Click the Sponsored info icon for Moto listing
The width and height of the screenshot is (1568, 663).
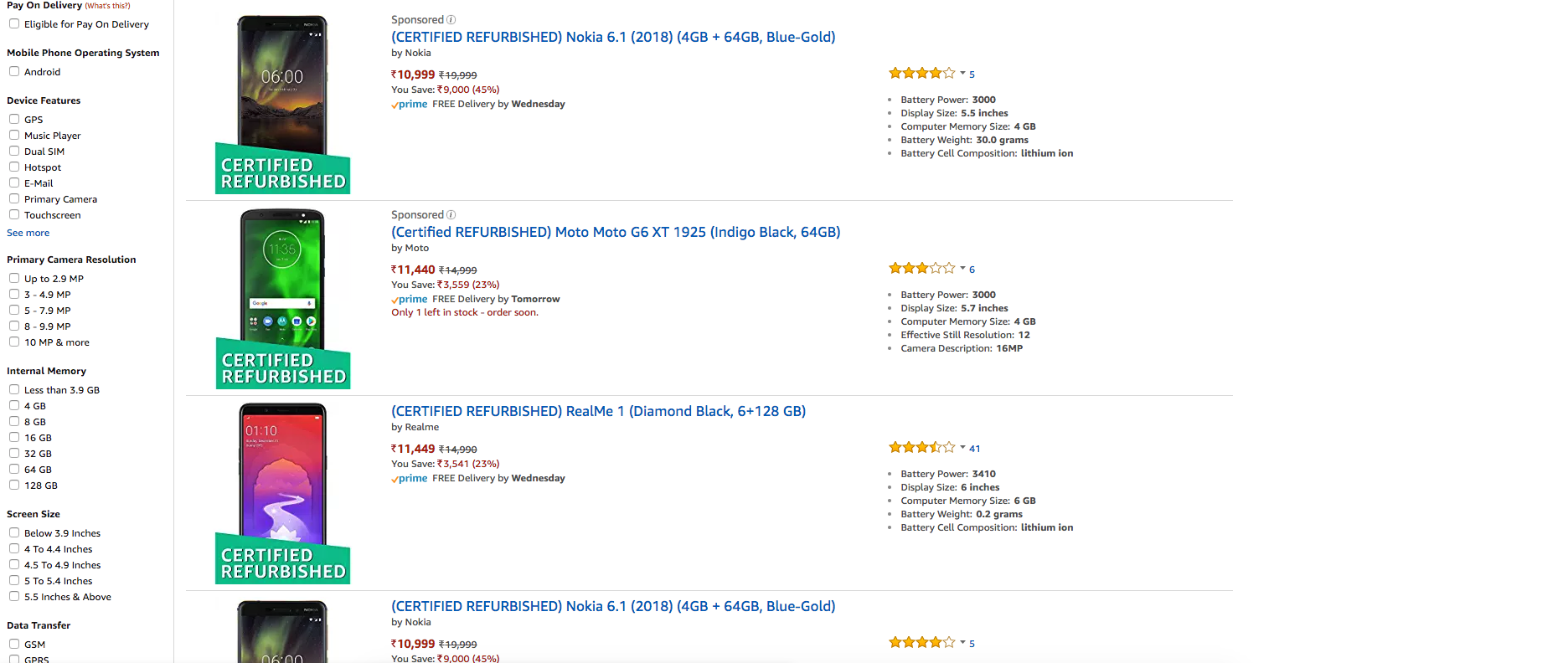(x=451, y=215)
